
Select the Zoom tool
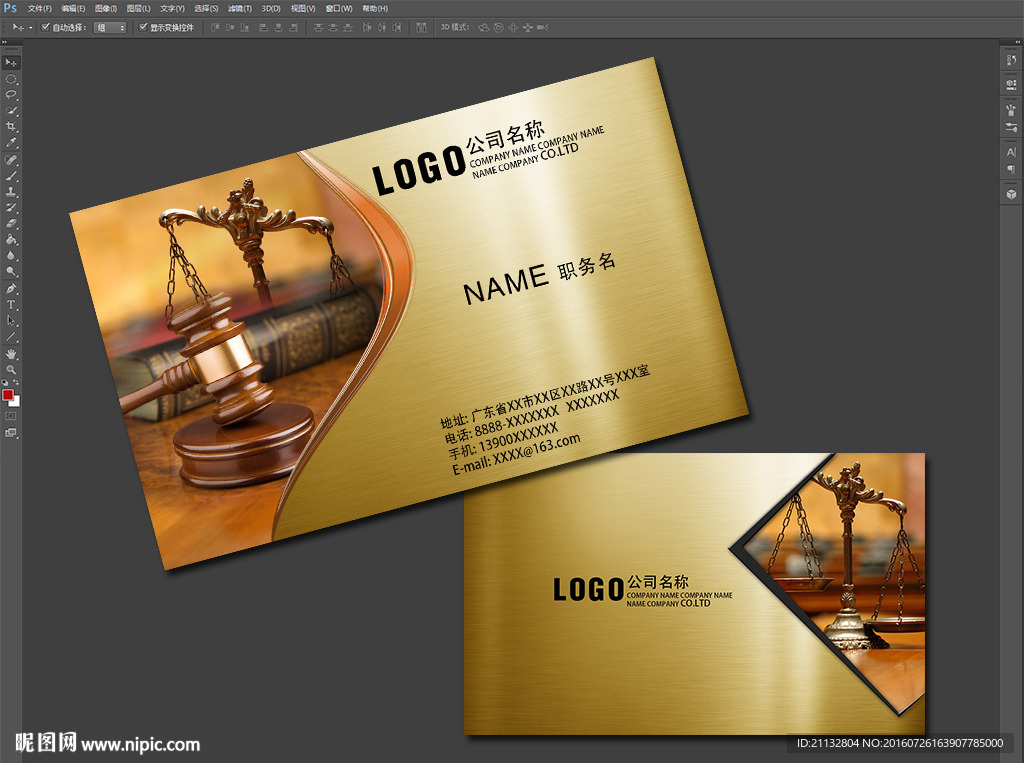tap(11, 370)
